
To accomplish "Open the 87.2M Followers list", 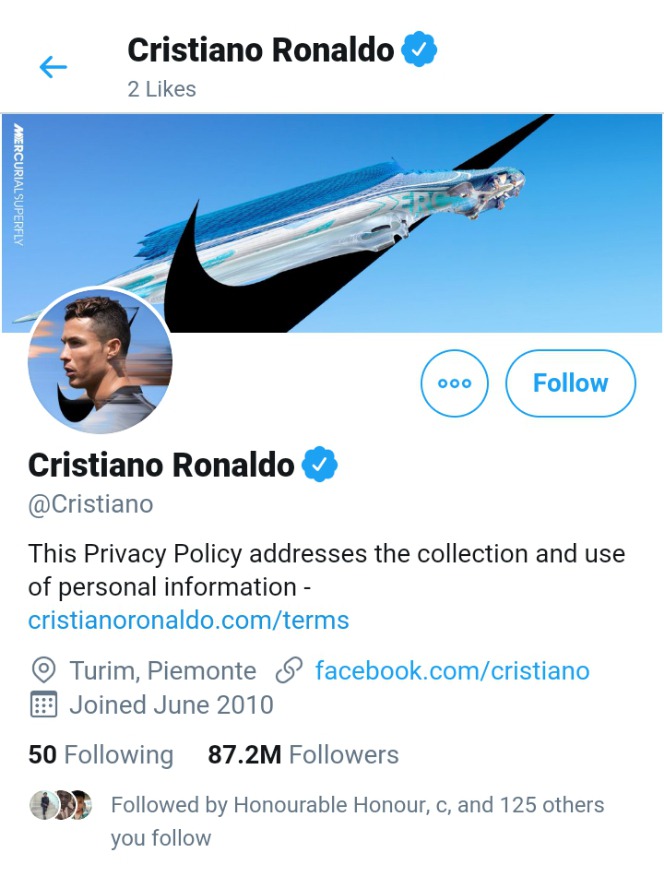I will coord(303,755).
